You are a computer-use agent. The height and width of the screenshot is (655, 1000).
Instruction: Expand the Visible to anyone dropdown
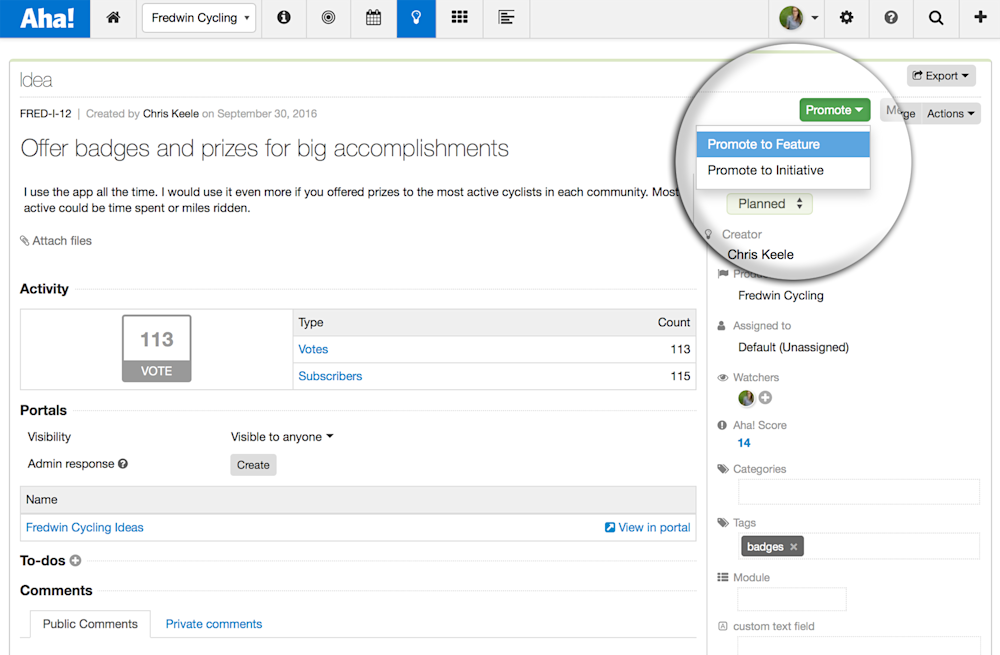click(x=282, y=437)
